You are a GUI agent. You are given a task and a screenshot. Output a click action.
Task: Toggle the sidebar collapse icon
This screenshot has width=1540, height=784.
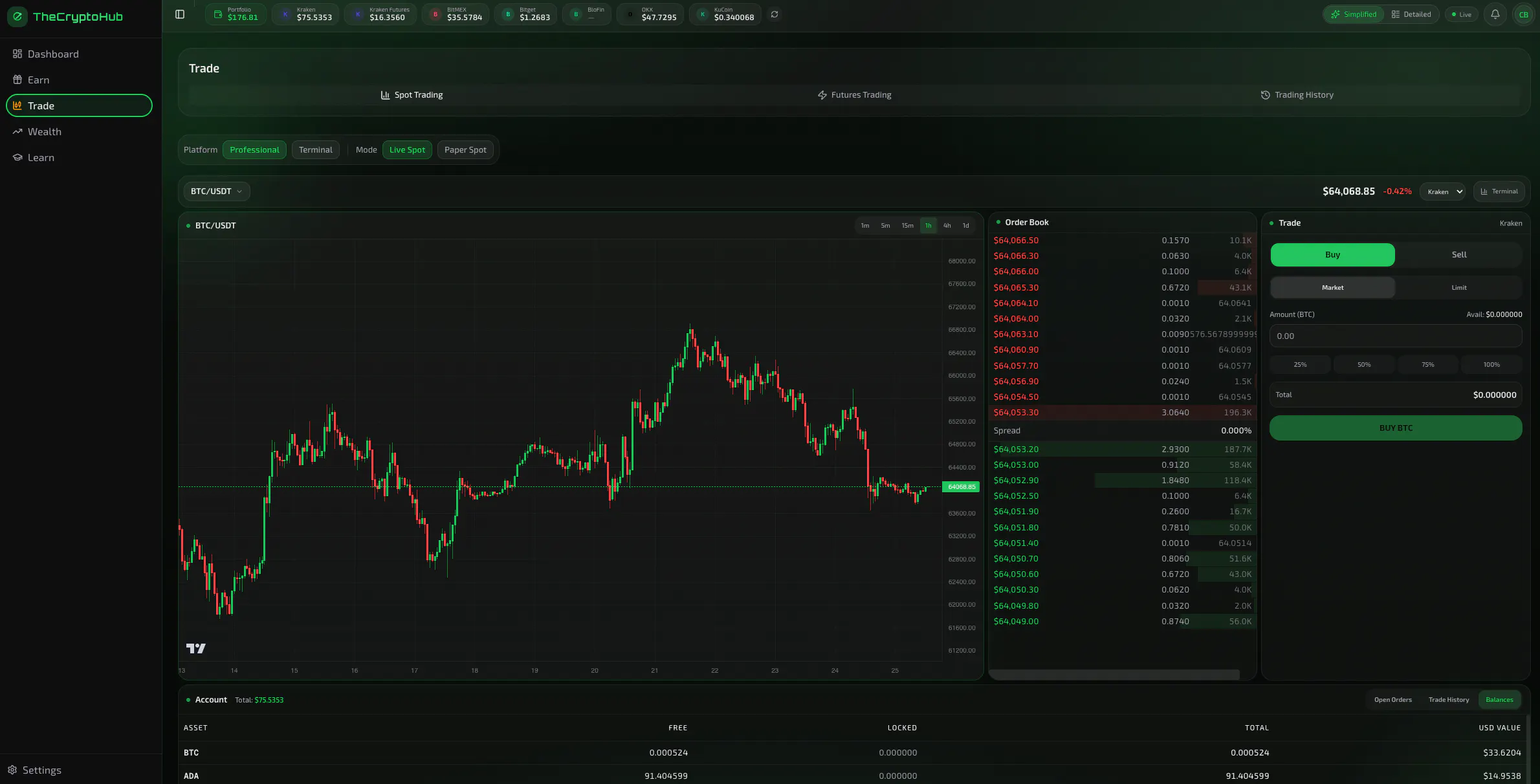pyautogui.click(x=180, y=14)
